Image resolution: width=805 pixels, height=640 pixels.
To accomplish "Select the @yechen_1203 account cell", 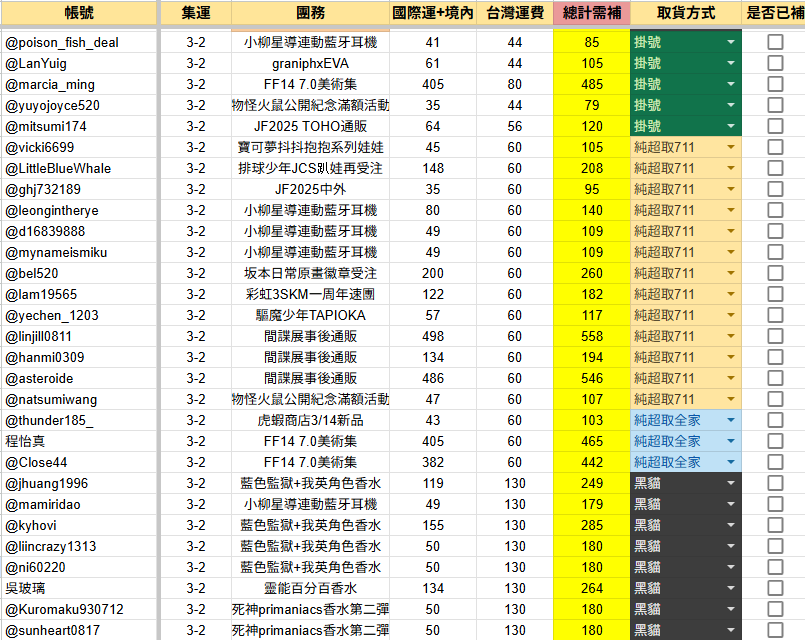I will coord(79,315).
